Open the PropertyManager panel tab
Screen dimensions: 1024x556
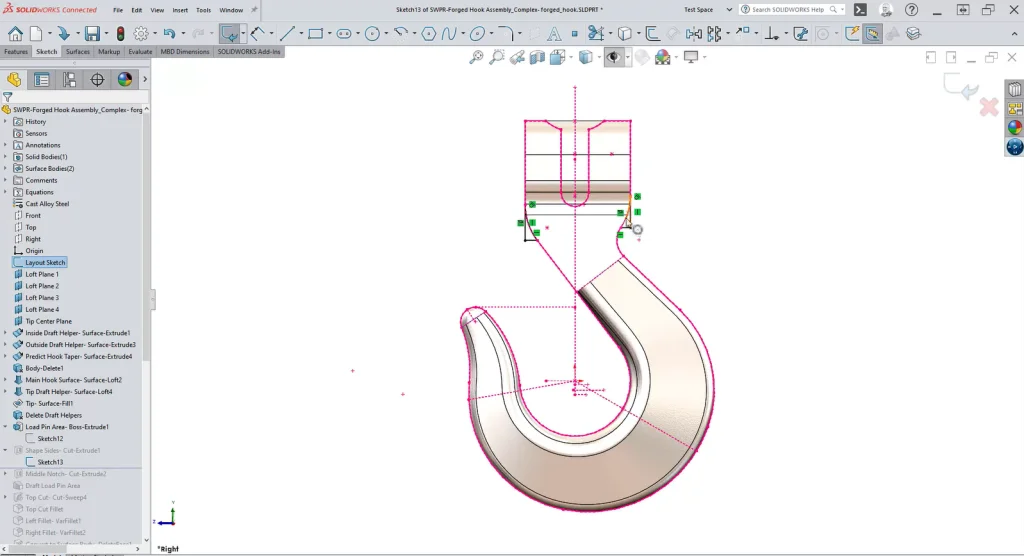point(42,79)
